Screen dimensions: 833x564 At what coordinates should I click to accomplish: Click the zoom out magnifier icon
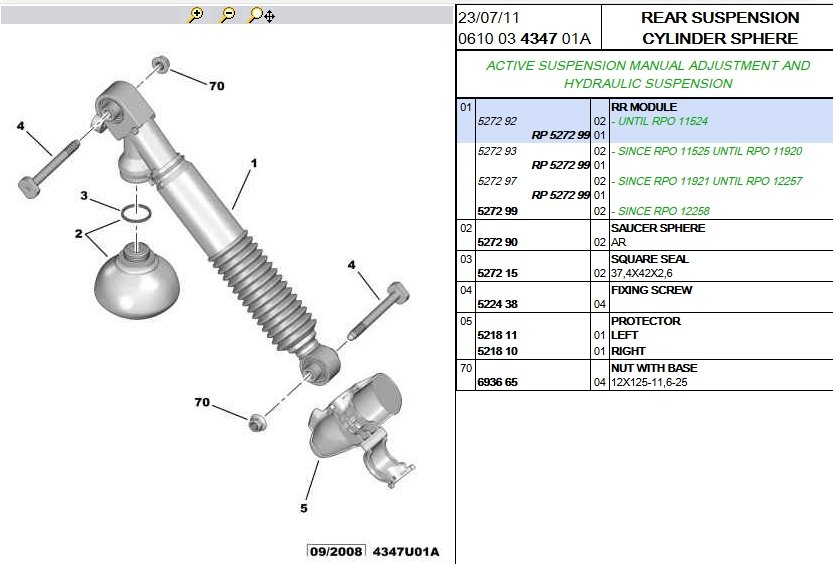(x=227, y=15)
